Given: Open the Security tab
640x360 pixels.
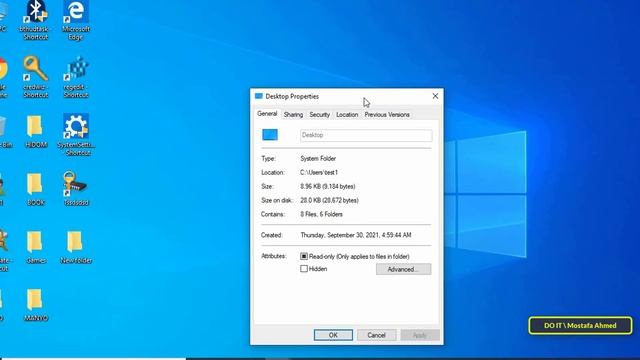Looking at the screenshot, I should click(x=320, y=115).
